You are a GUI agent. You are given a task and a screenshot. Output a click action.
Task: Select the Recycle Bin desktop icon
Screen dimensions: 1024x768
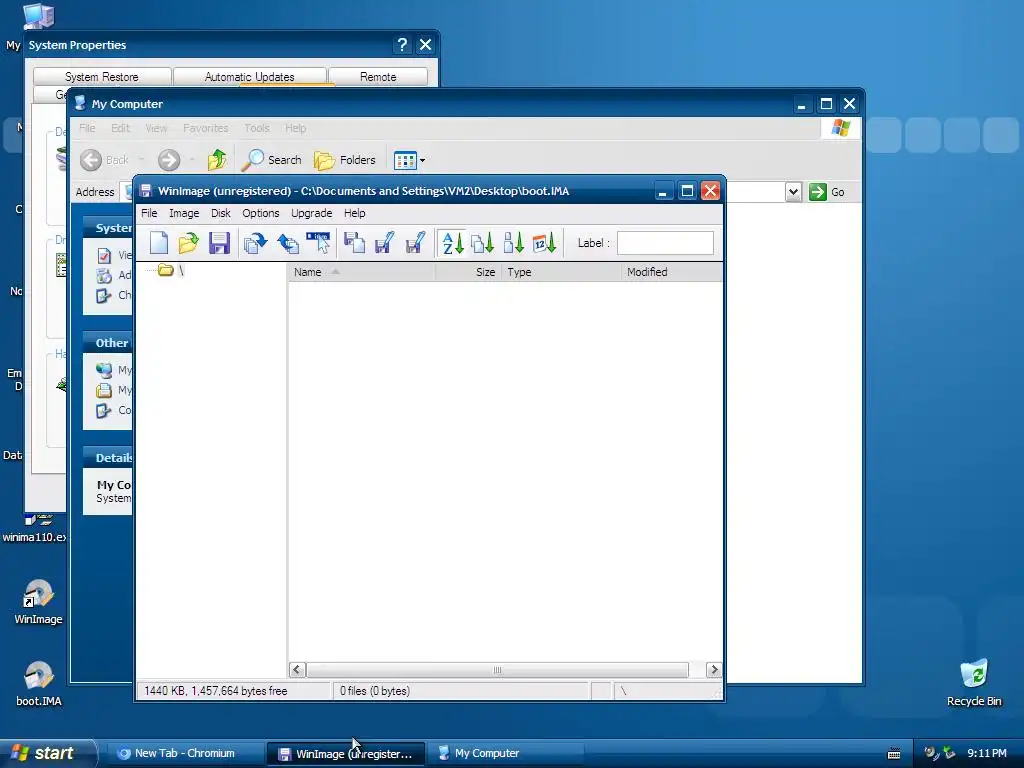click(x=974, y=682)
